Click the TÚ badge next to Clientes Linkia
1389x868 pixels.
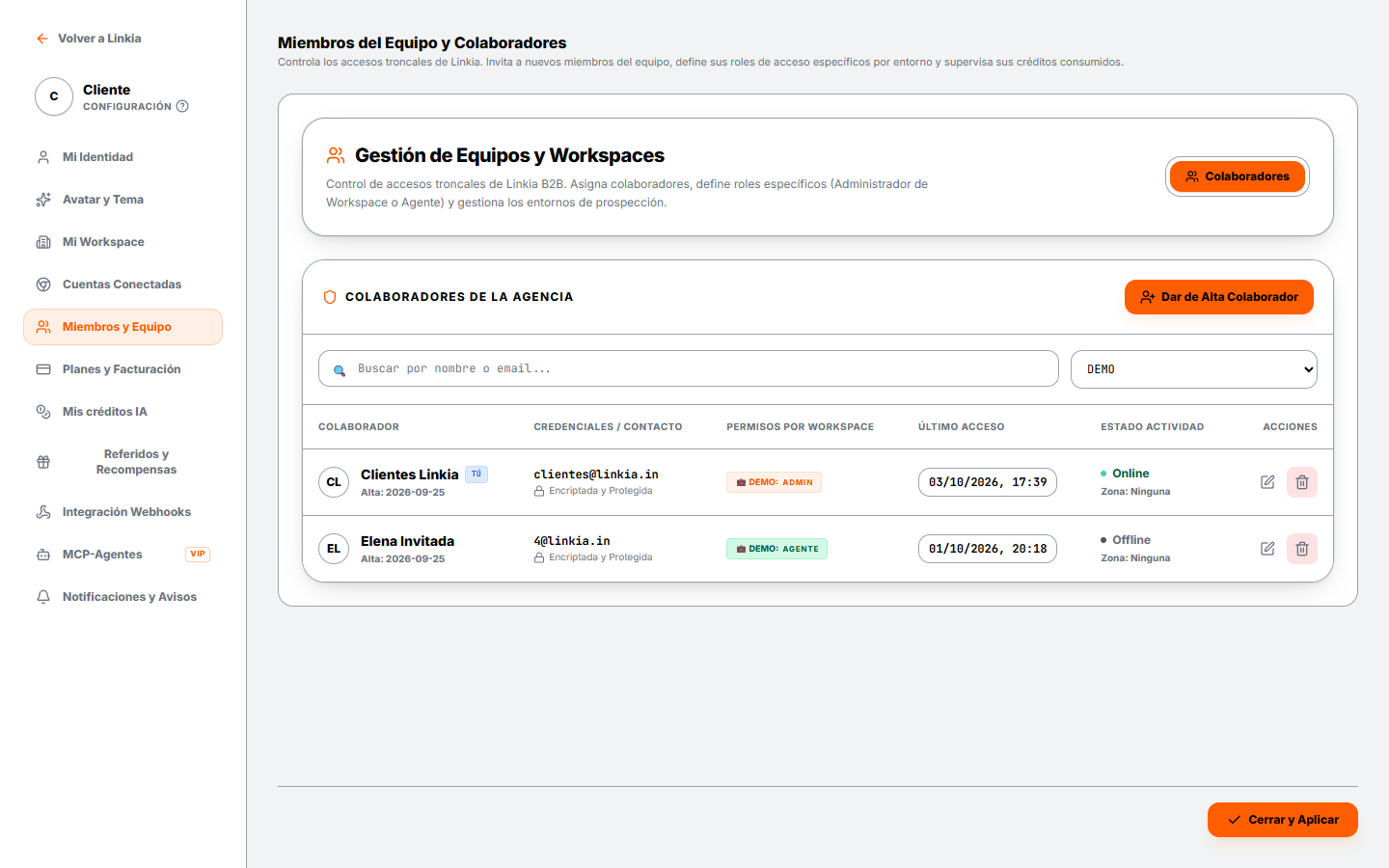(x=477, y=474)
